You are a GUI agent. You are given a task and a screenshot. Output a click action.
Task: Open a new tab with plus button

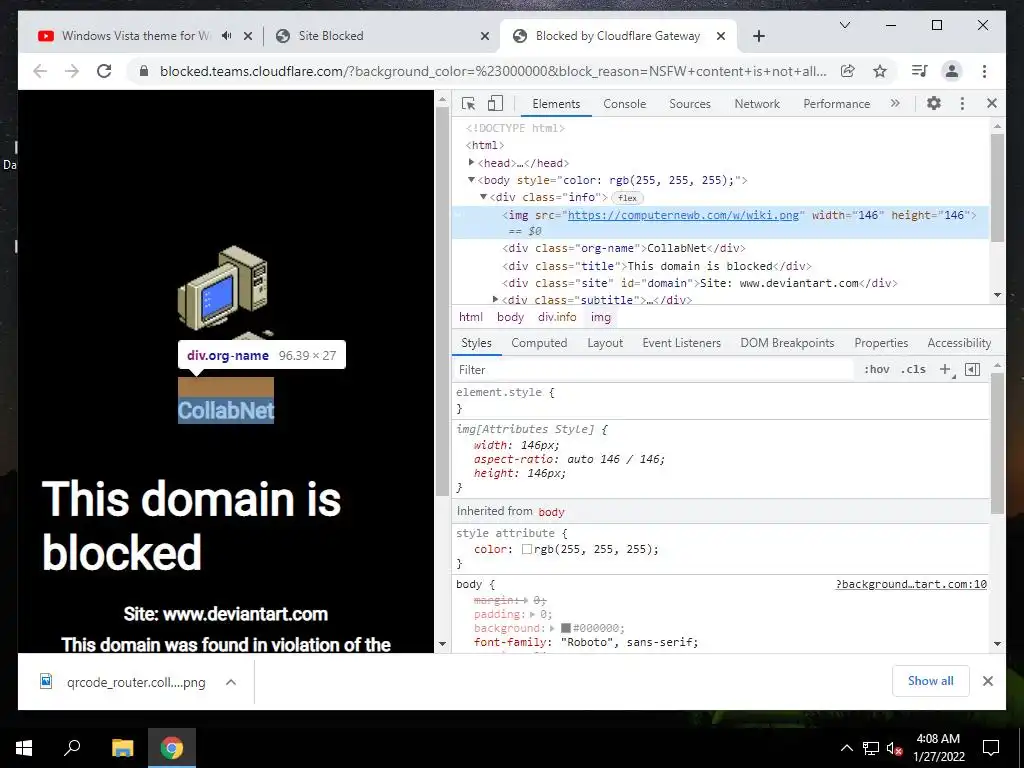[x=758, y=36]
